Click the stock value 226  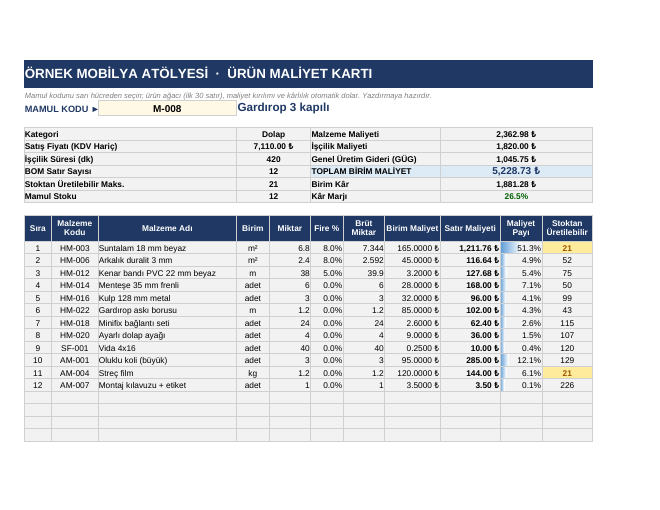tap(567, 385)
